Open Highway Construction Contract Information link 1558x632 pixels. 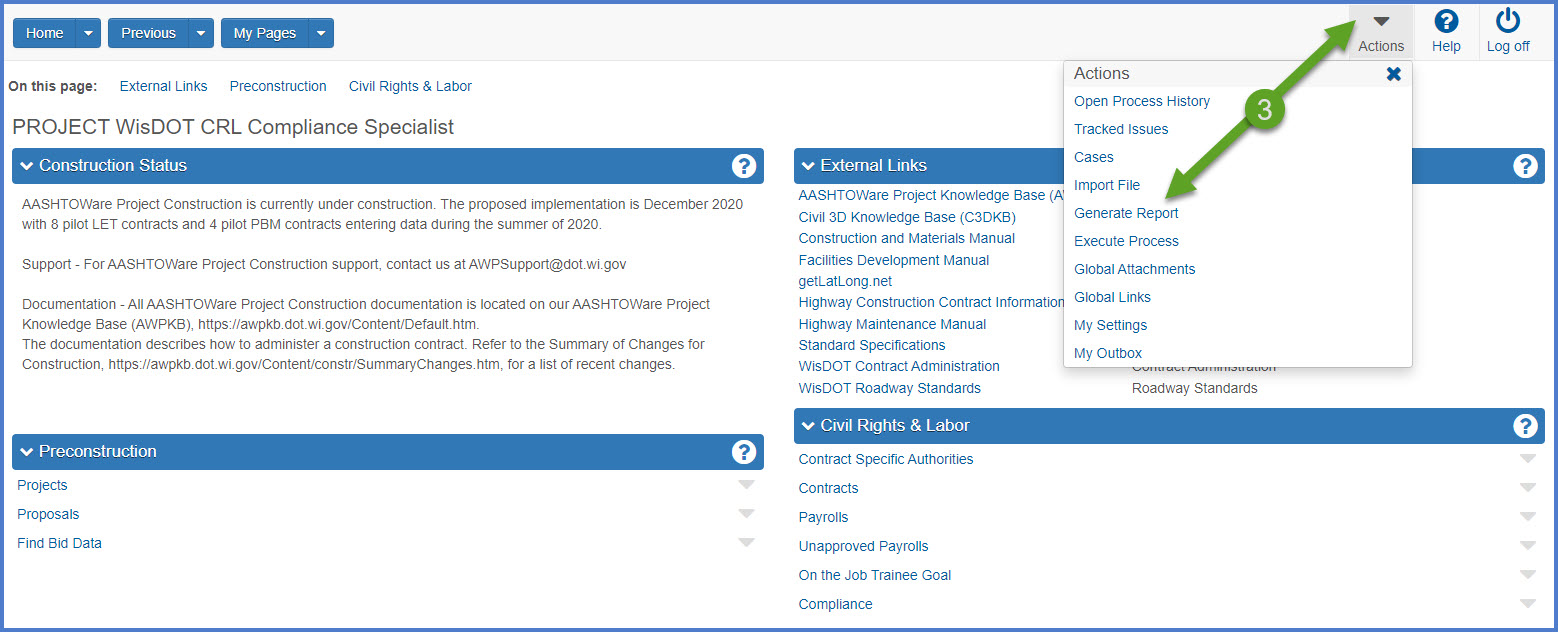click(931, 302)
